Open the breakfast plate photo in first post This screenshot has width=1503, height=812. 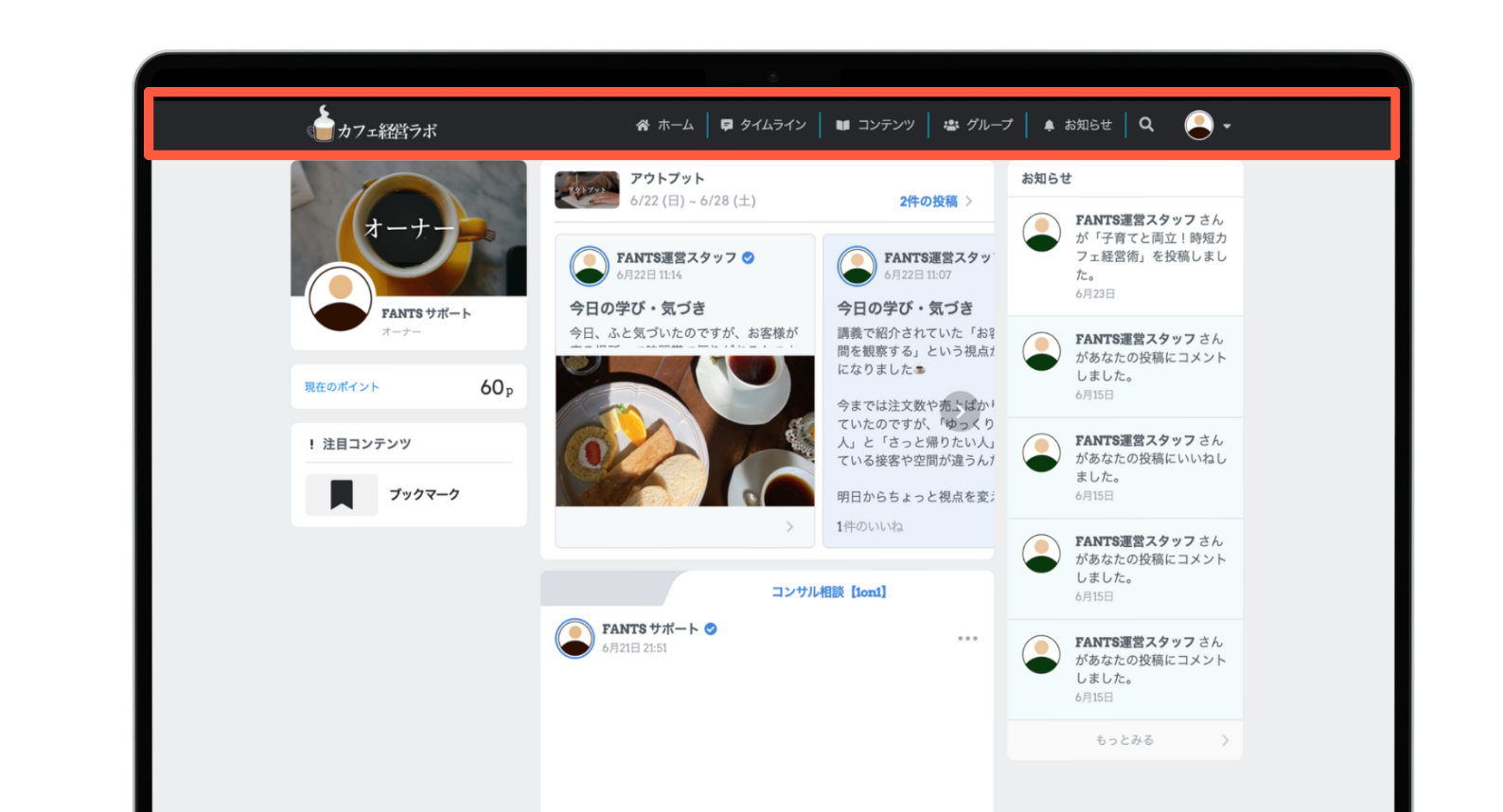(685, 431)
